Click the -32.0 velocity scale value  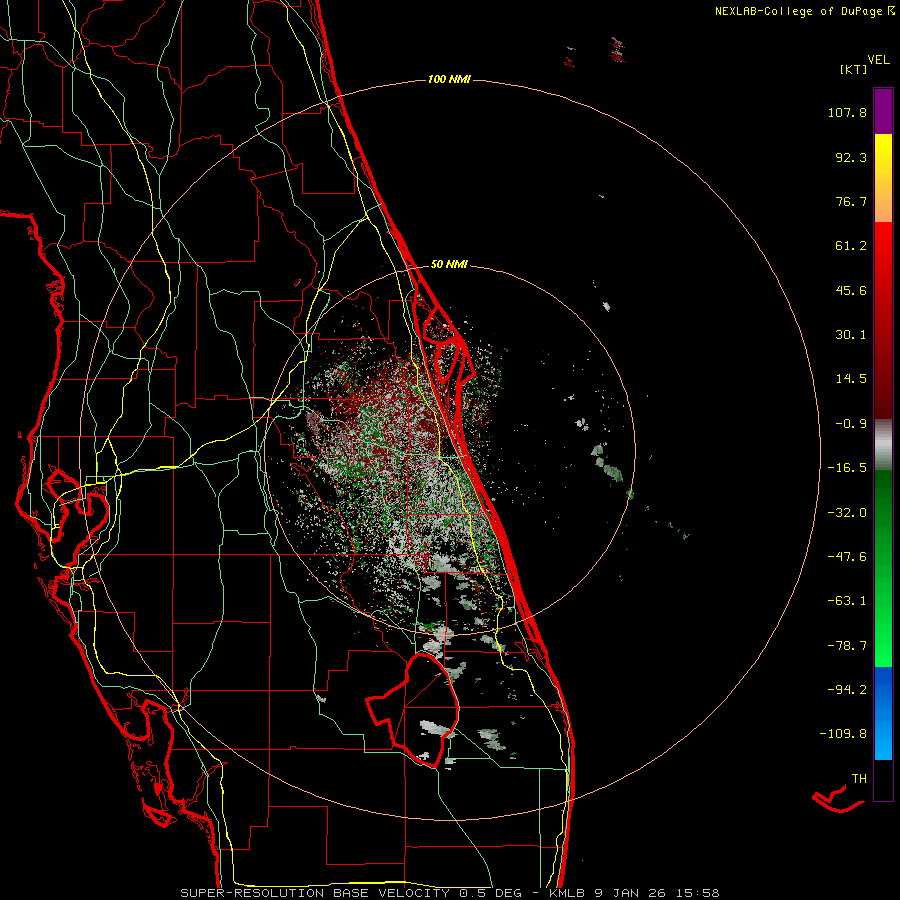847,513
